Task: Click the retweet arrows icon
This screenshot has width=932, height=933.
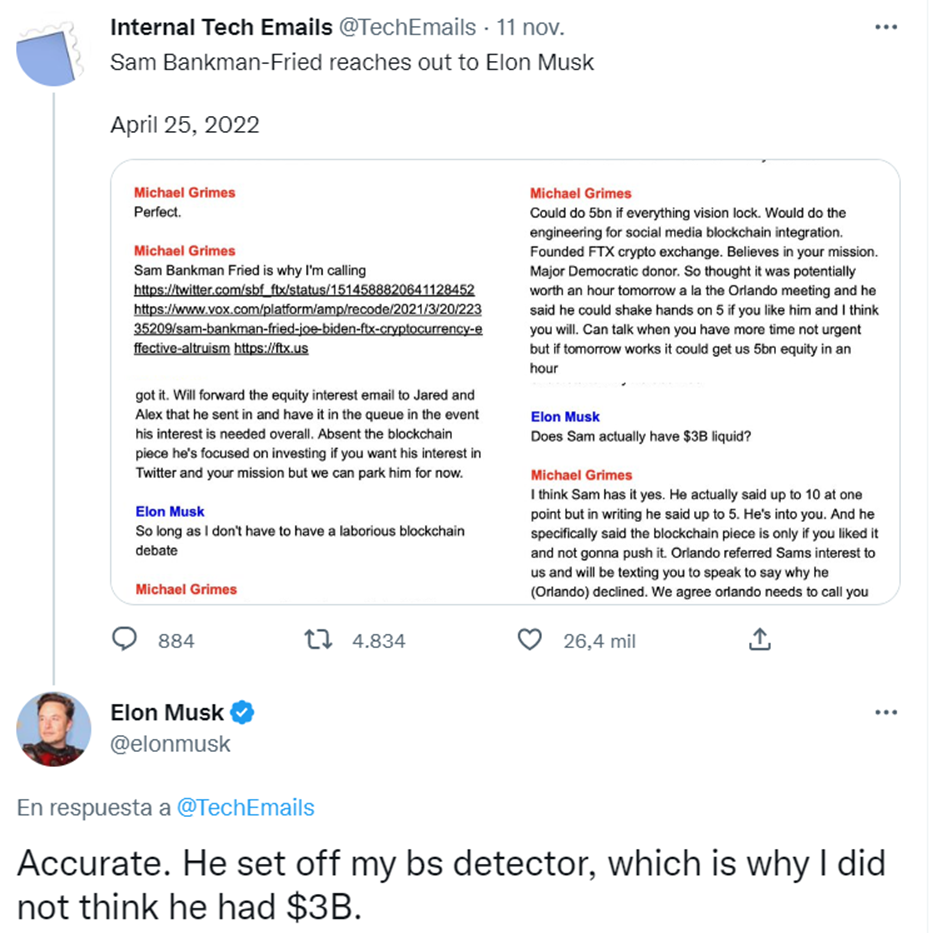Action: point(319,640)
